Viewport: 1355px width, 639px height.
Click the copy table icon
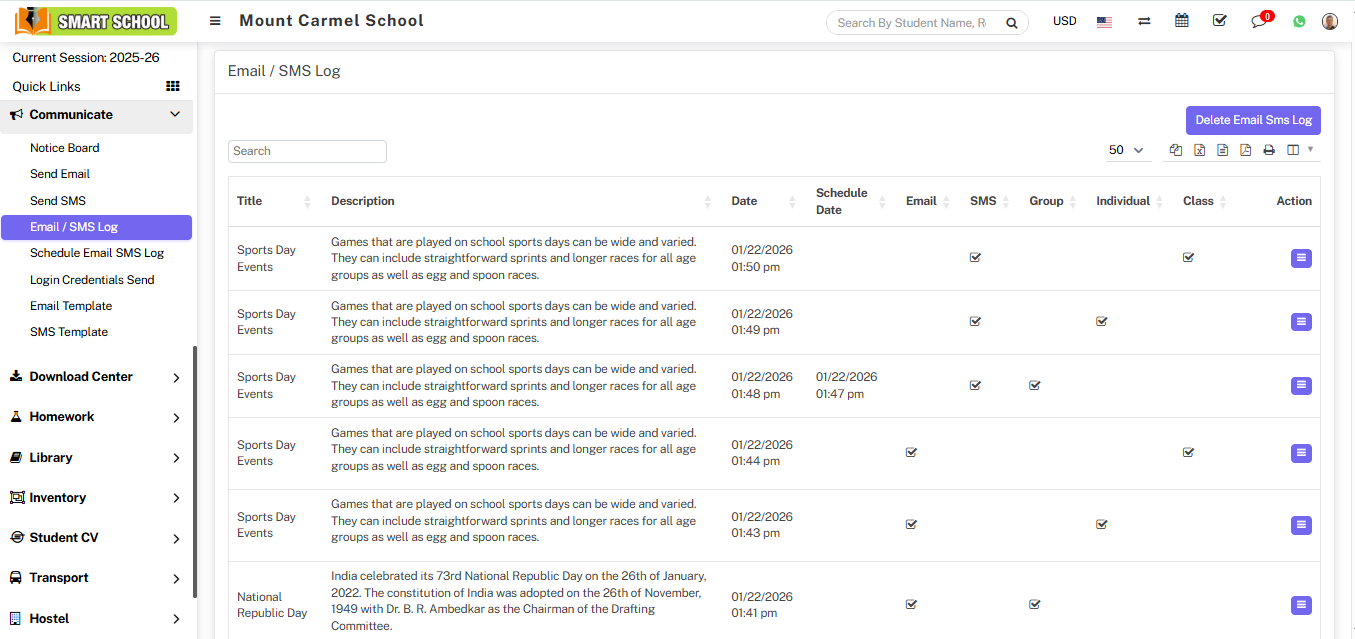point(1176,150)
